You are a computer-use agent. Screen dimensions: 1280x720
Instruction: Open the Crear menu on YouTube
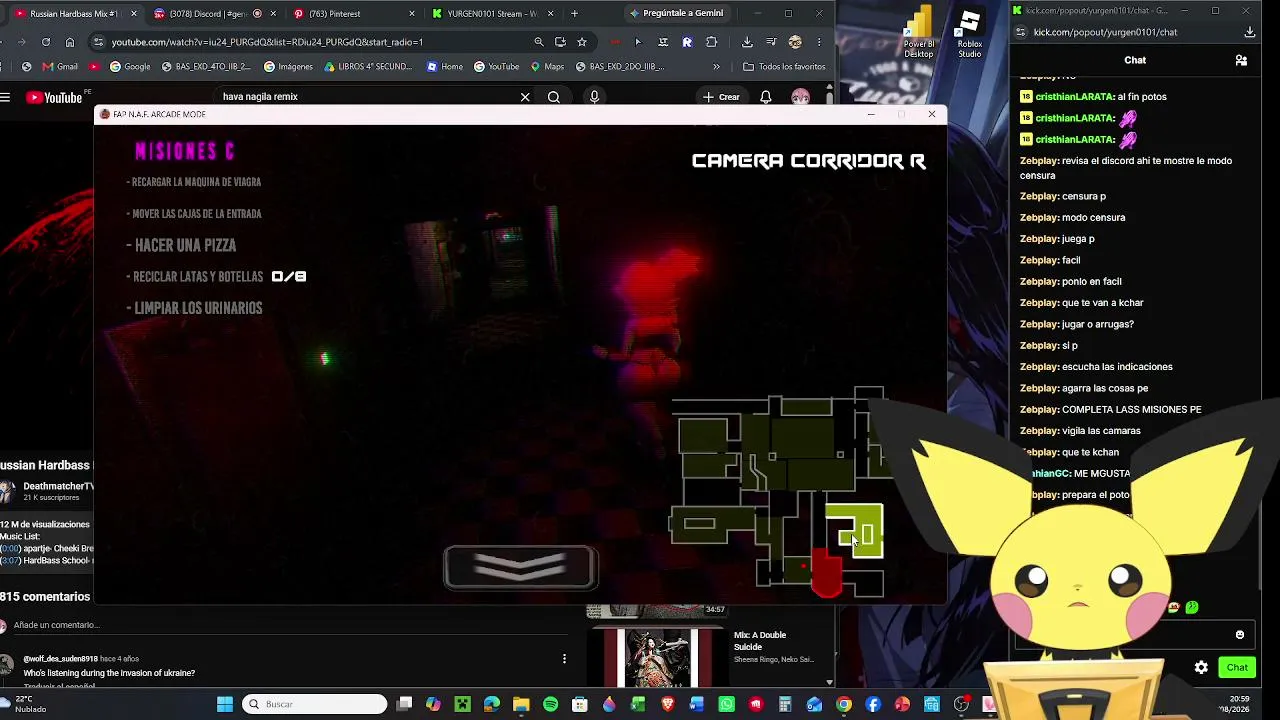pyautogui.click(x=721, y=97)
